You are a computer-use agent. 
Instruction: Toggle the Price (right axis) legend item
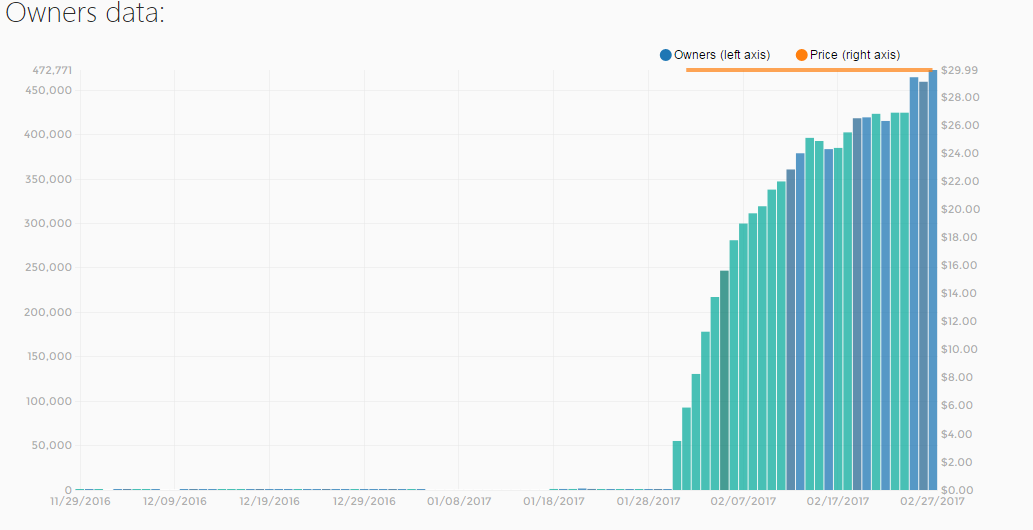click(x=848, y=55)
